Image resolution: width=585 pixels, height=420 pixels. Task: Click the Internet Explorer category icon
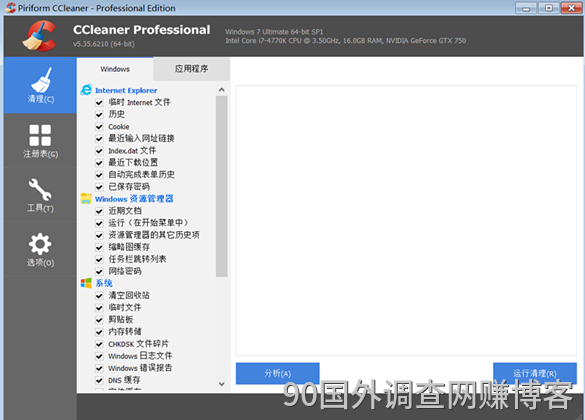point(86,90)
